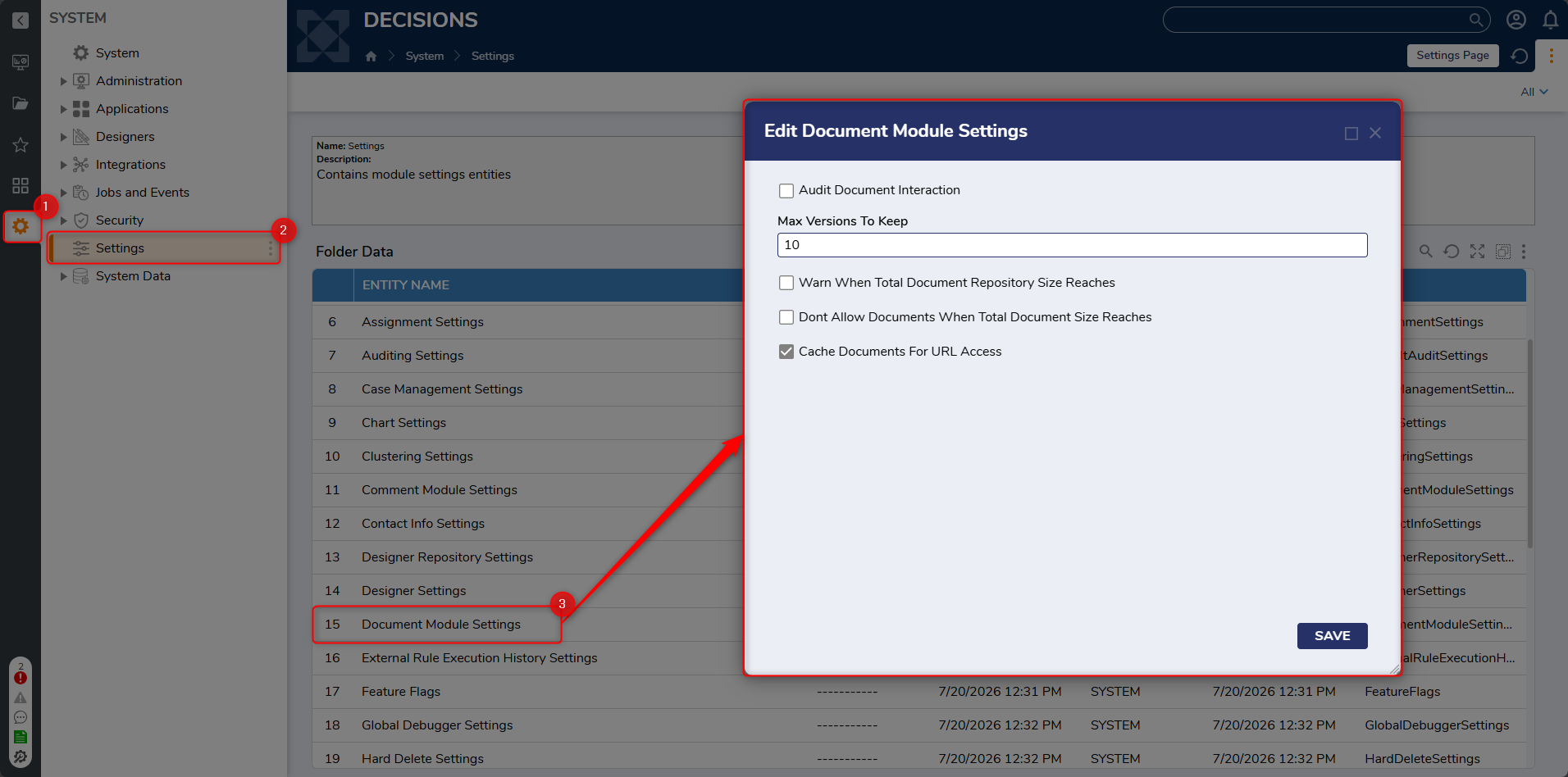Viewport: 1568px width, 777px height.
Task: Open the Folder Data three-dot menu
Action: coord(1524,252)
